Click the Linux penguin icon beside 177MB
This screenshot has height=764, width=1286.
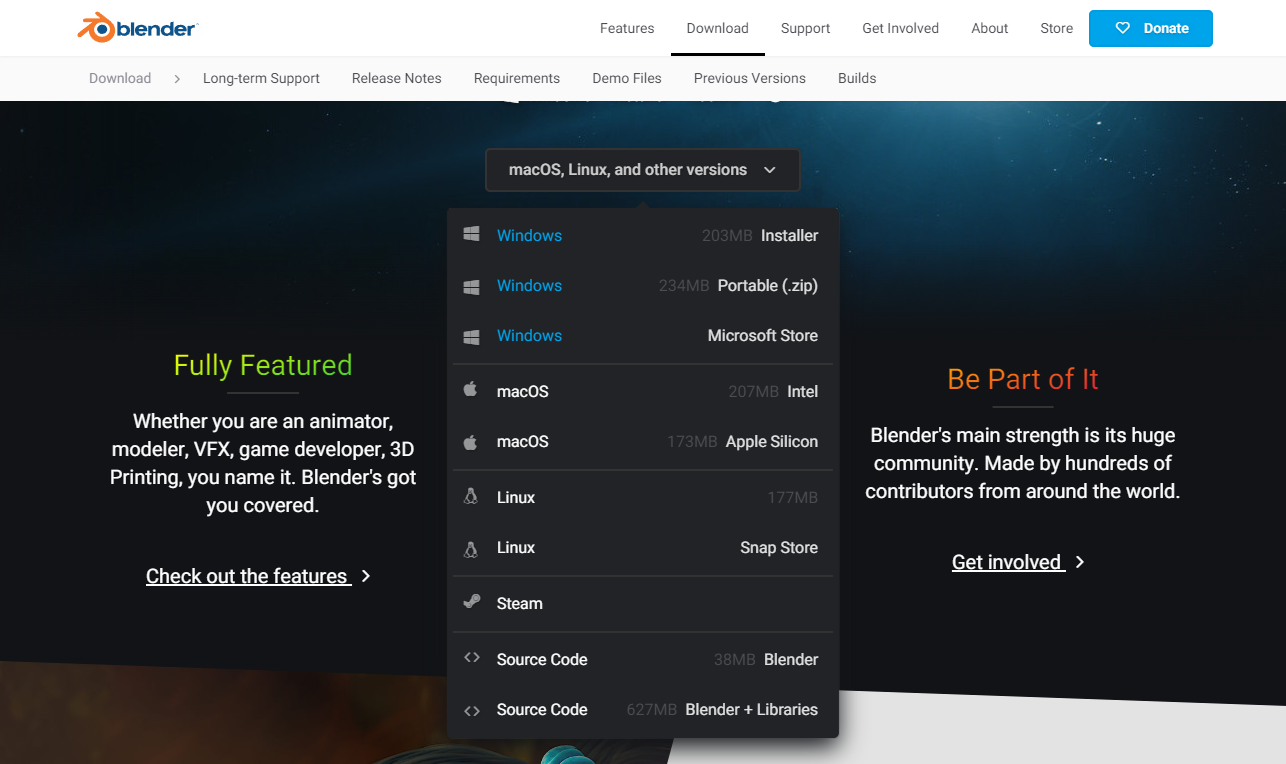click(471, 497)
